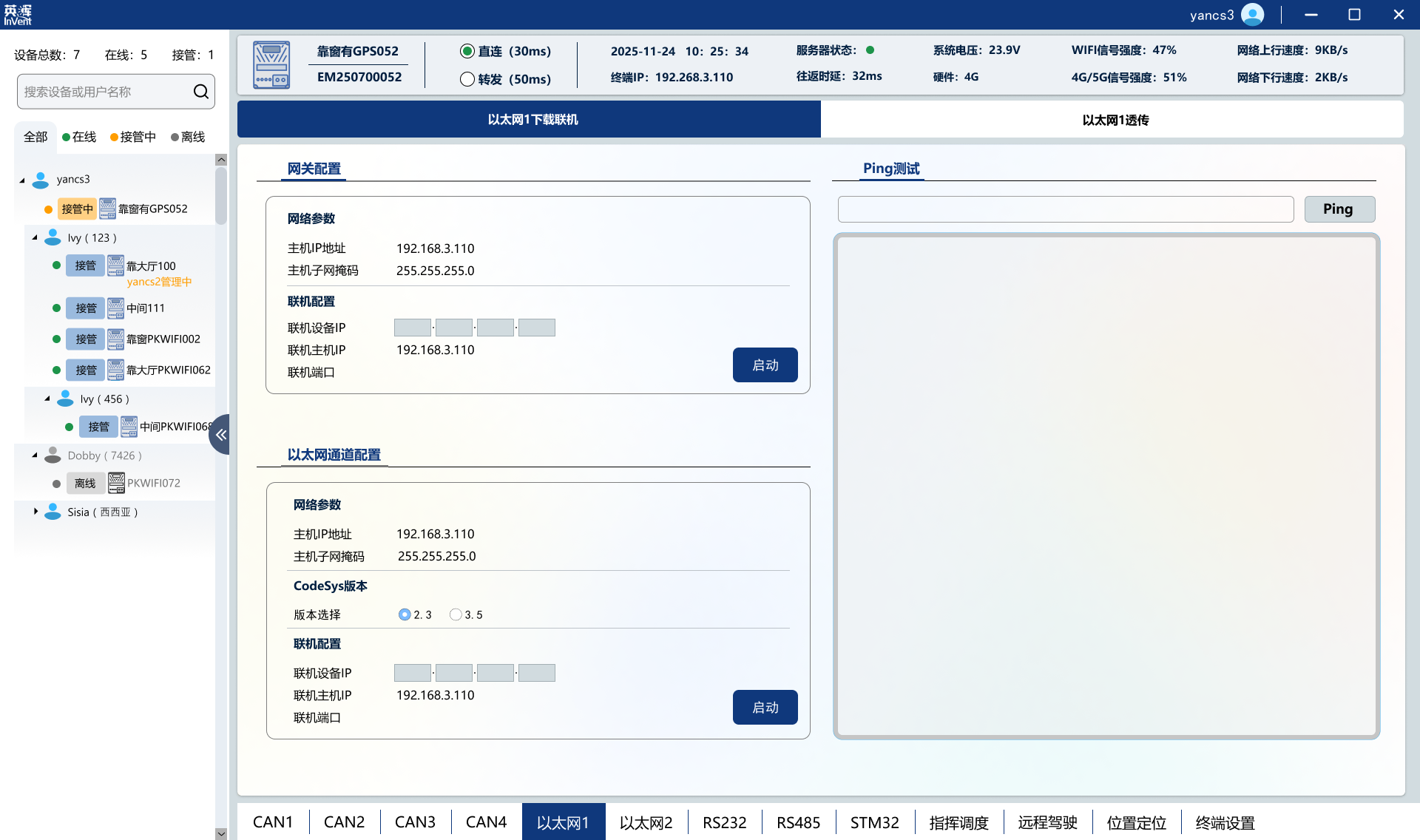
Task: Click the search magnifier icon
Action: pos(200,92)
